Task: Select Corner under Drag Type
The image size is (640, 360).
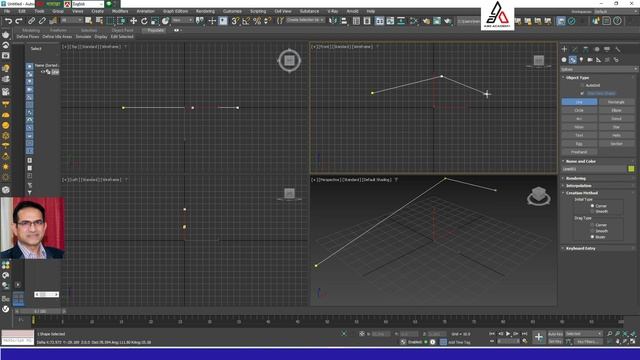Action: click(x=592, y=225)
